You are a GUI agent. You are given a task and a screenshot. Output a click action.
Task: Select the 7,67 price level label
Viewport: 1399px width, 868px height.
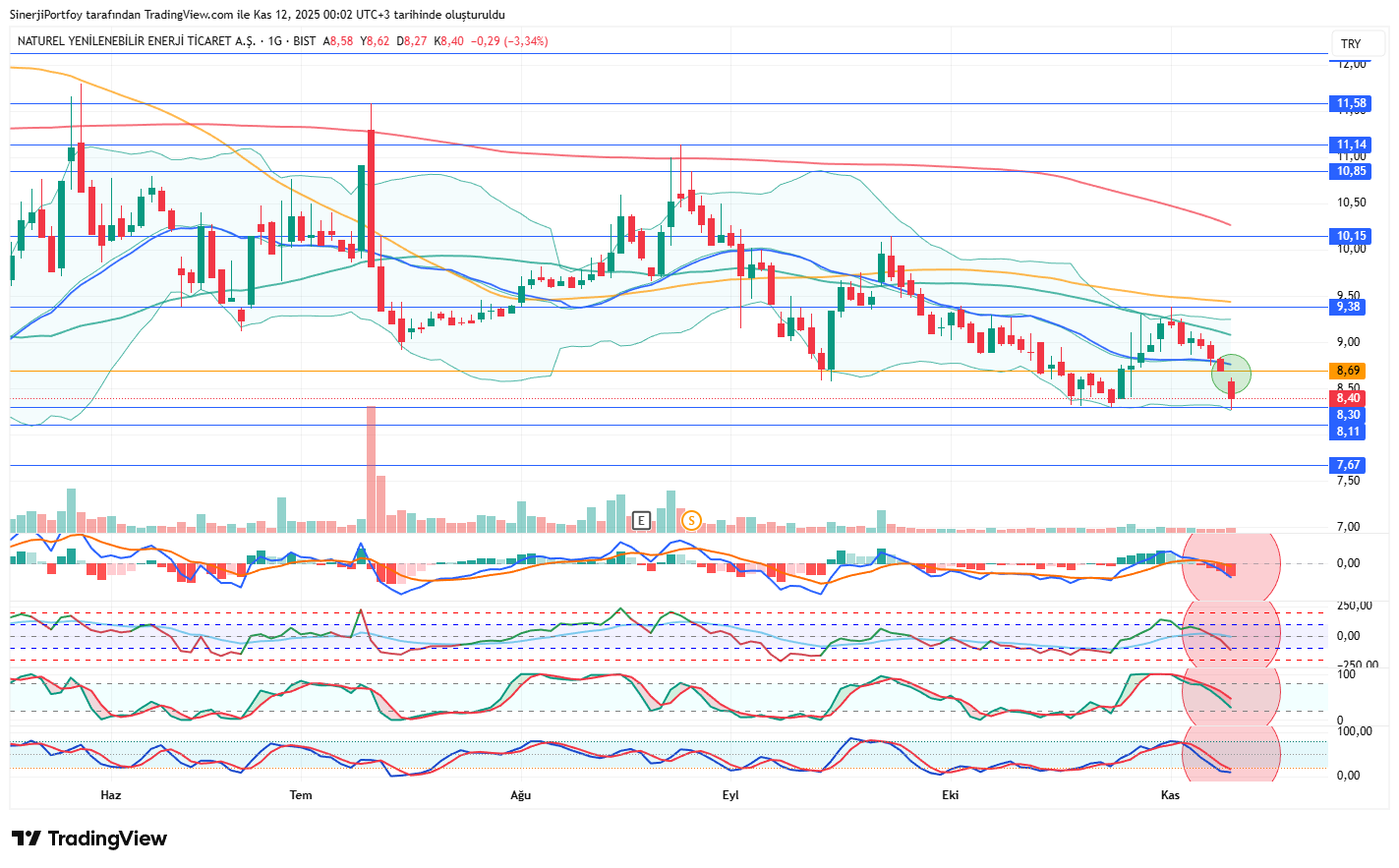pos(1348,465)
